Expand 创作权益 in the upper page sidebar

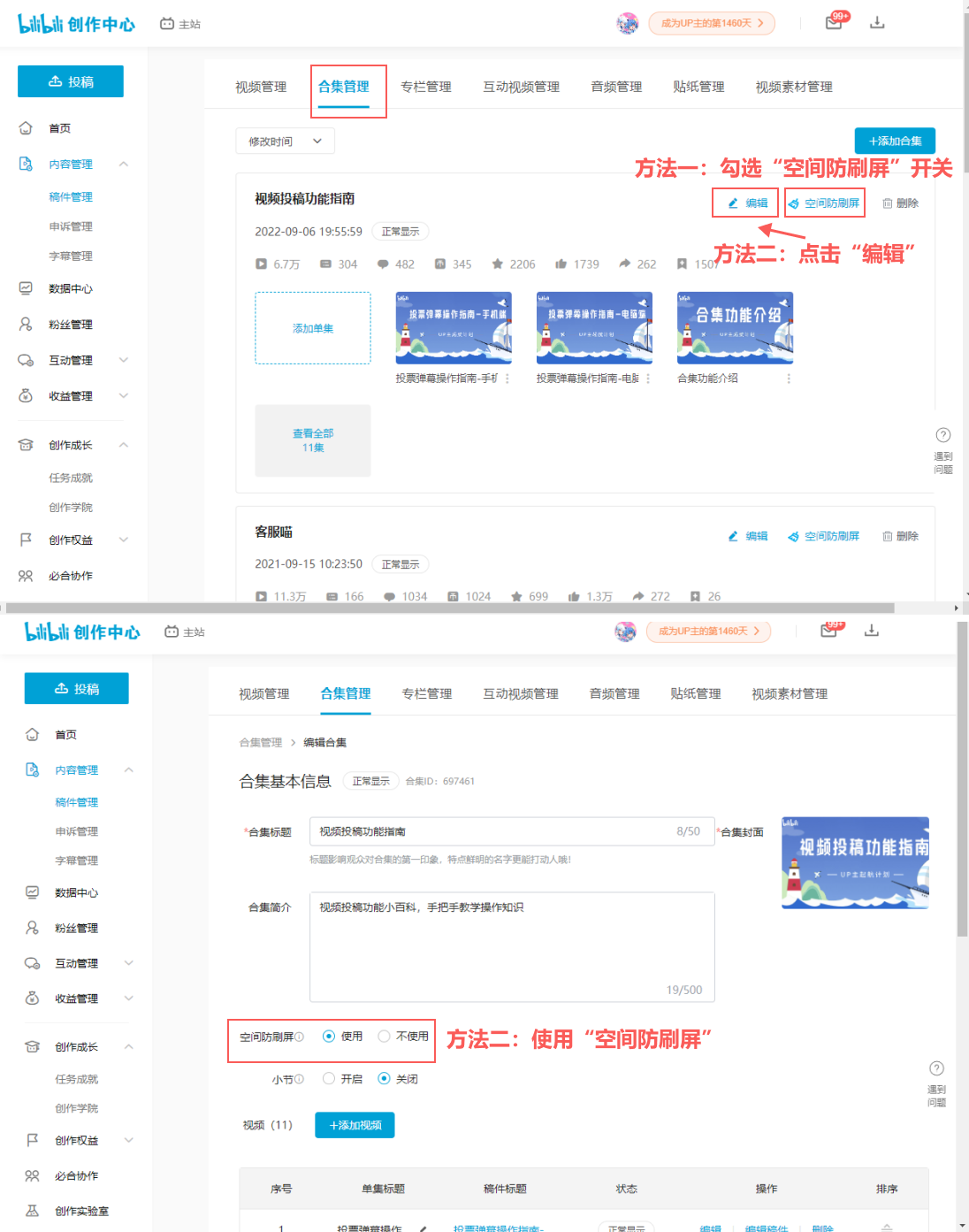(124, 539)
